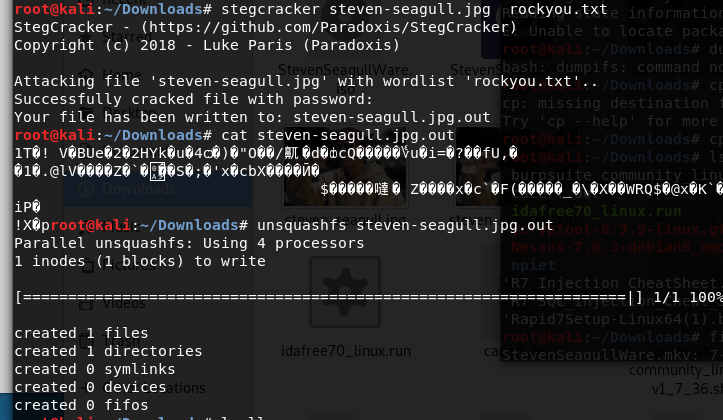
Task: Click green idafree70_linux.run listing in right terminal
Action: (x=596, y=211)
